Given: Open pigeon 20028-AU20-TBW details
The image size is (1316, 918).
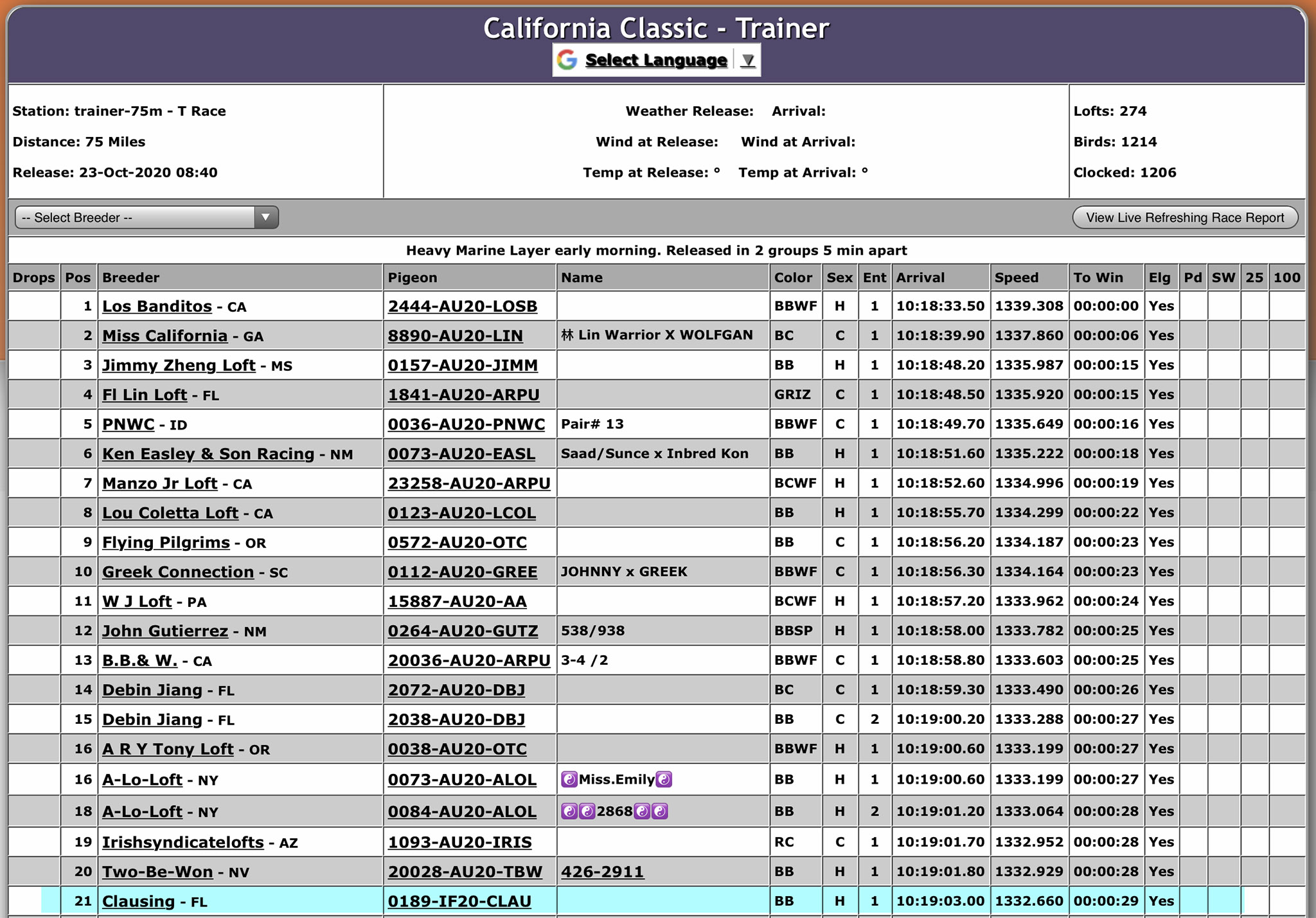Looking at the screenshot, I should pyautogui.click(x=465, y=872).
